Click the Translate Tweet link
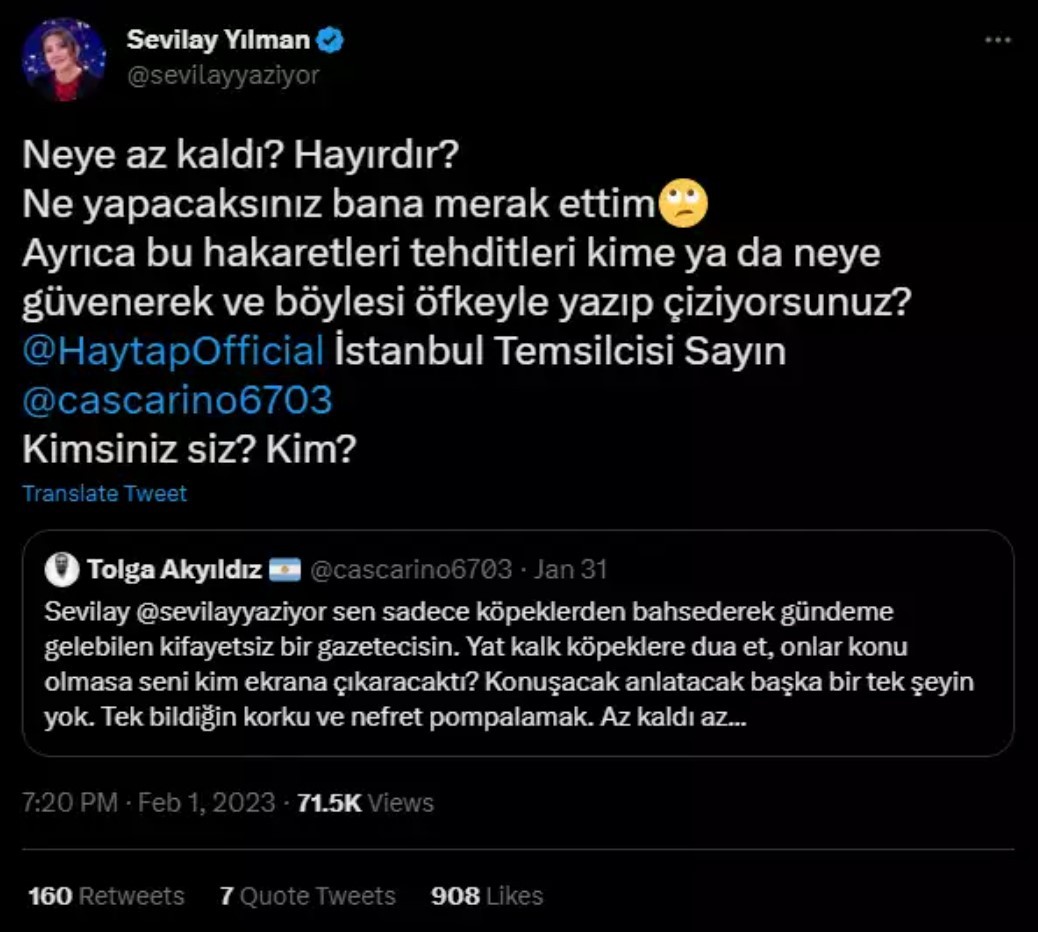Viewport: 1038px width, 932px height. pyautogui.click(x=105, y=493)
